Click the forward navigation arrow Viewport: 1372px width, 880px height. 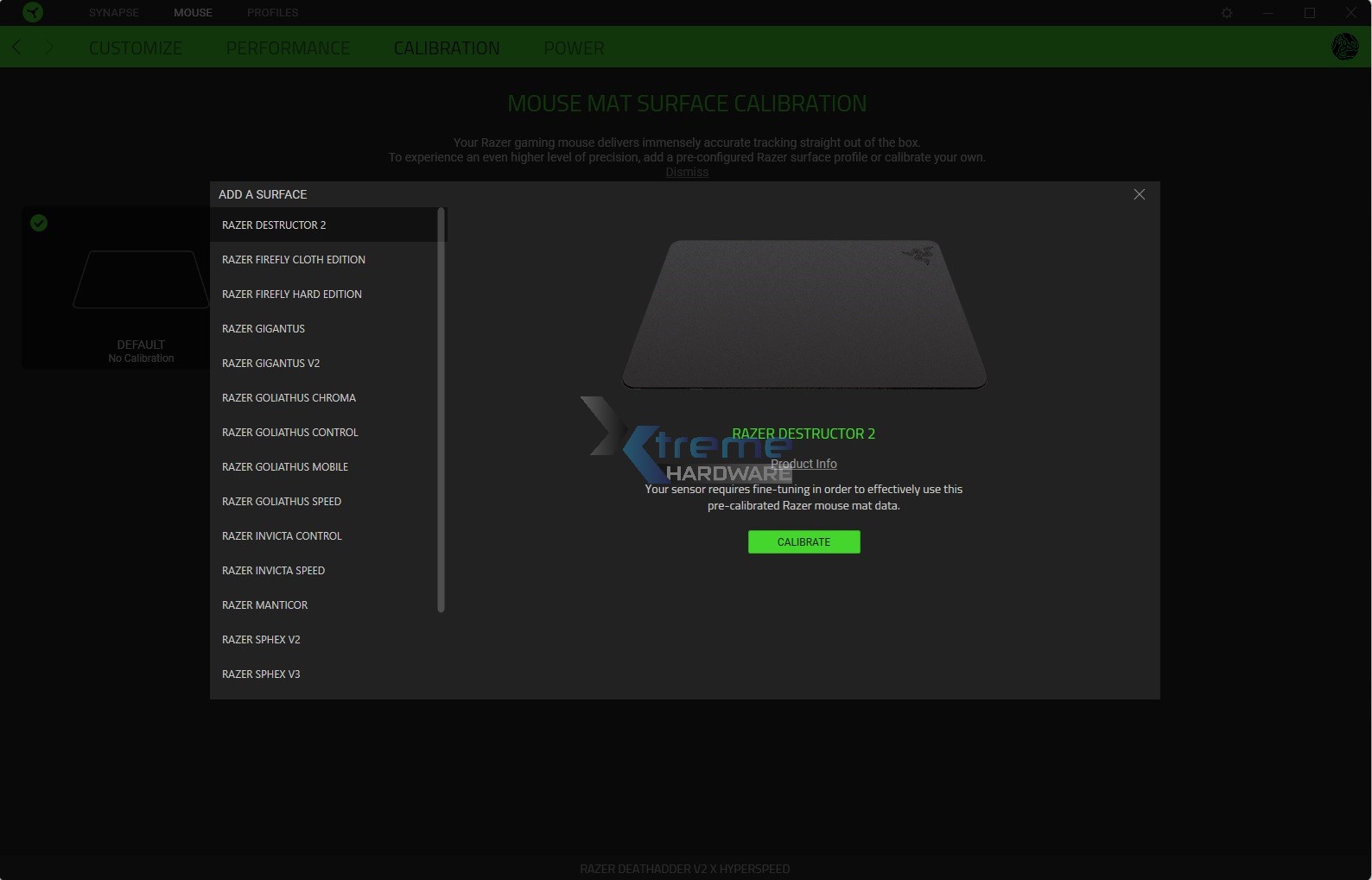[x=49, y=47]
